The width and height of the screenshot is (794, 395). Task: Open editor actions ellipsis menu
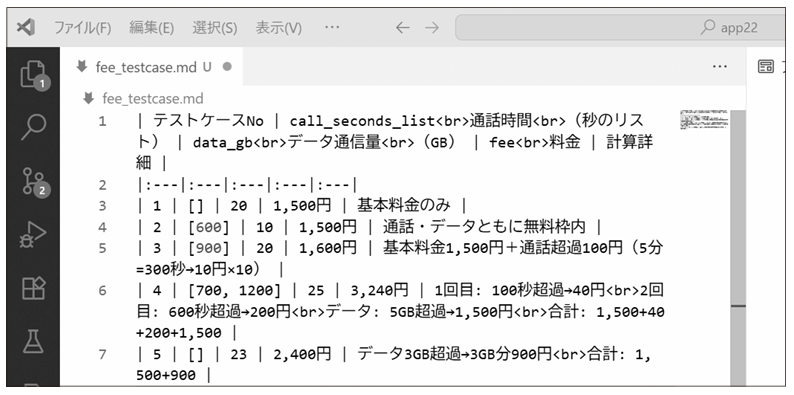click(720, 66)
